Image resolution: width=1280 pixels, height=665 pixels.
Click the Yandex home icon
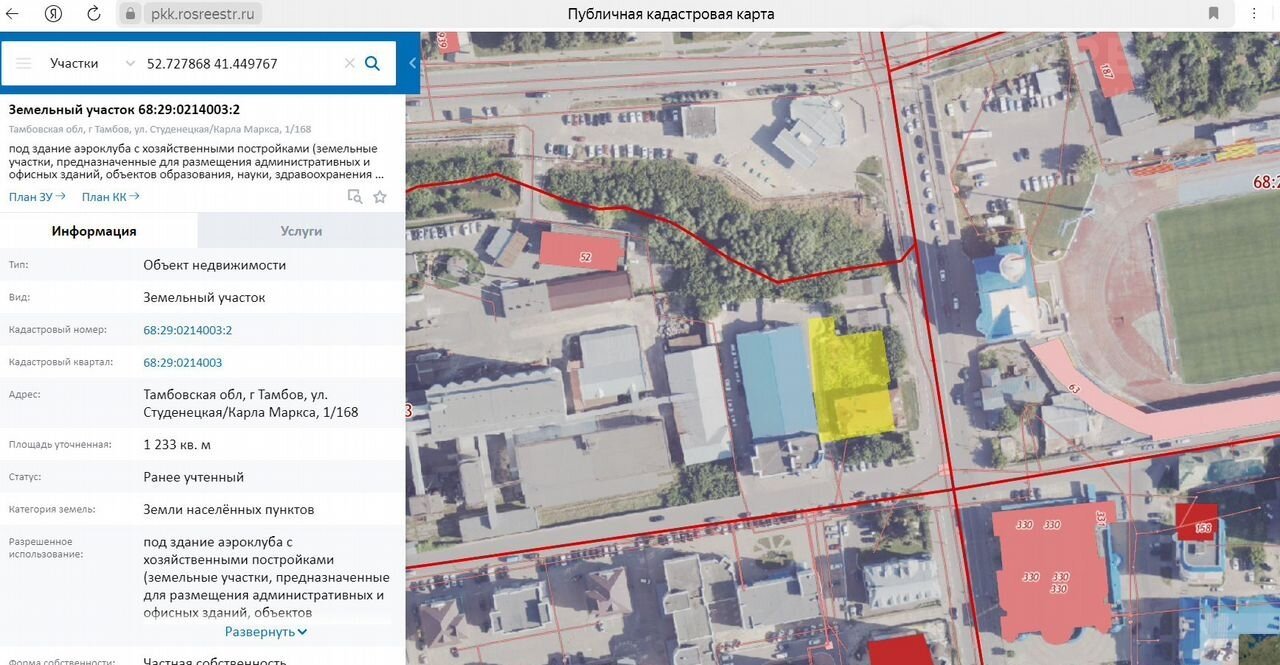point(55,13)
